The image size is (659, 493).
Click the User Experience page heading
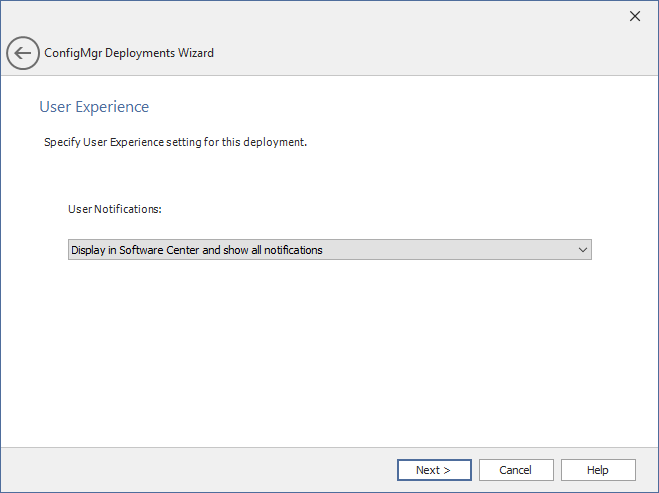coord(94,106)
